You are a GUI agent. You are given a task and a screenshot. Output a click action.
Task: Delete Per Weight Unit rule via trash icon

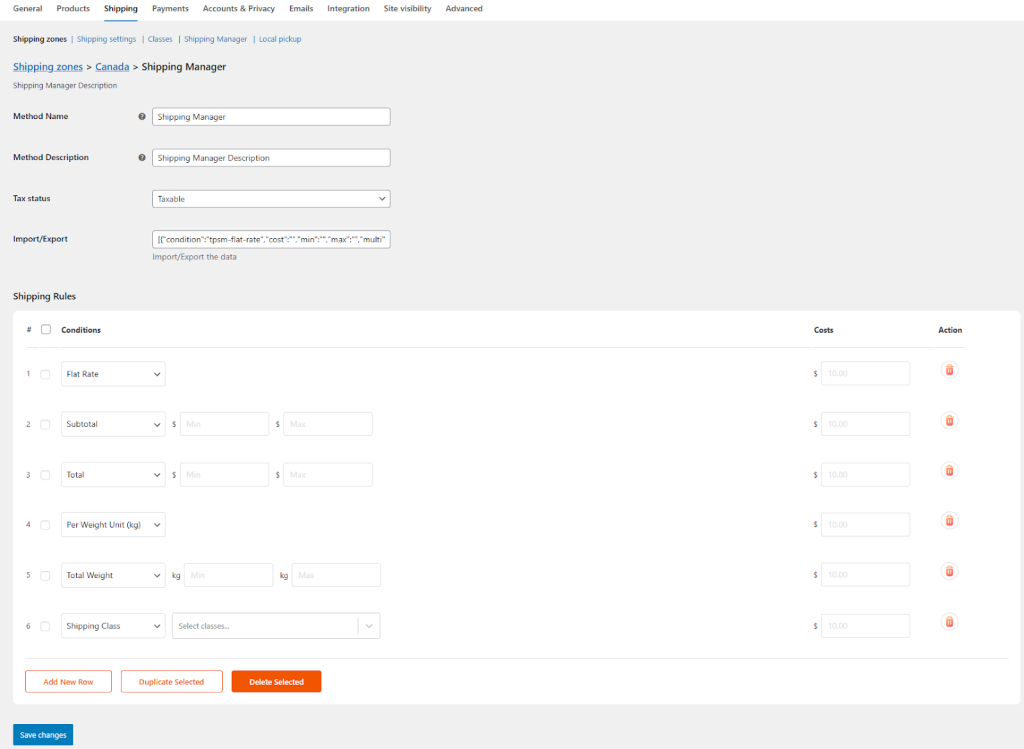click(x=949, y=521)
